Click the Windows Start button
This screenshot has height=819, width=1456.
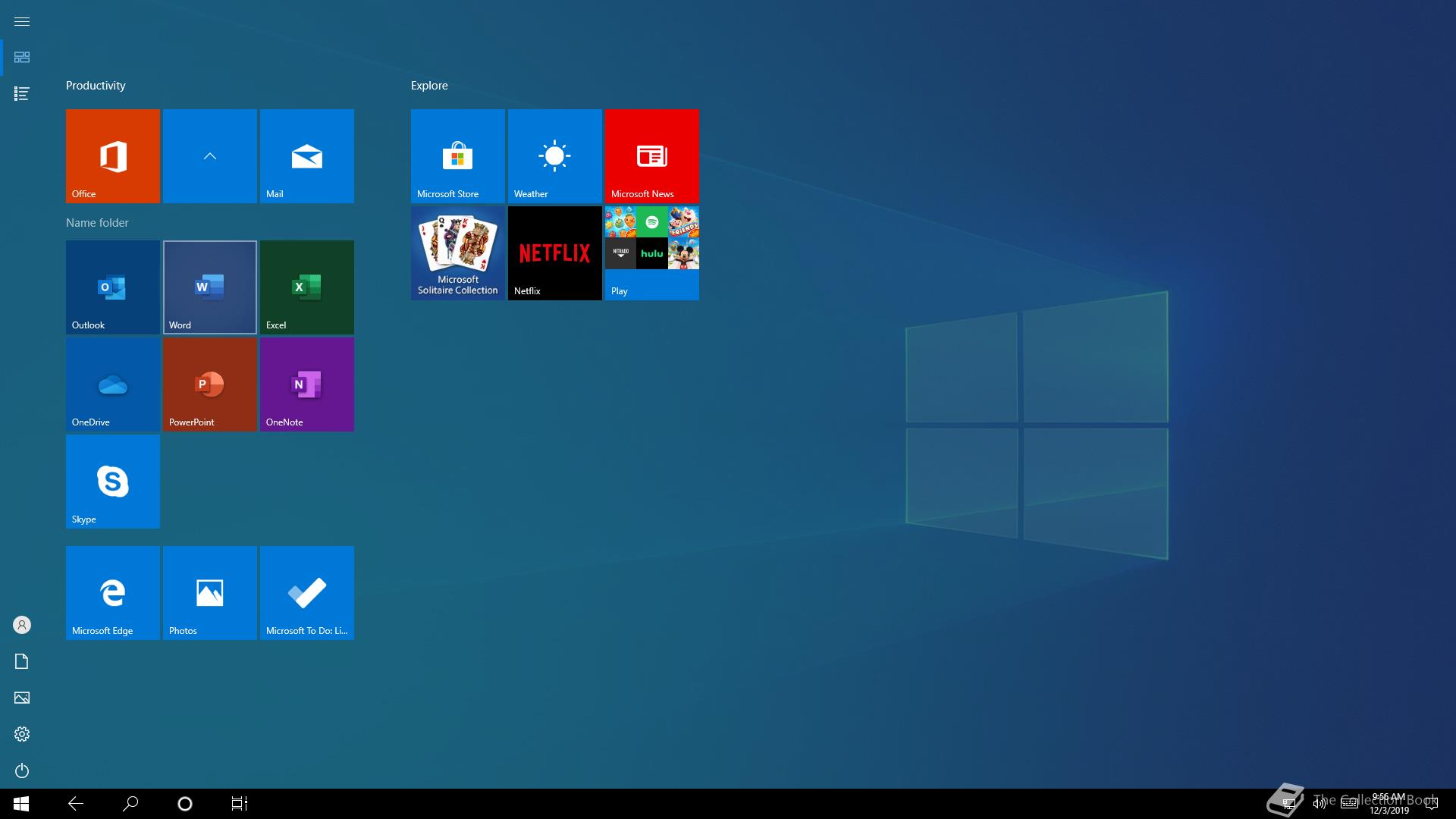click(21, 804)
